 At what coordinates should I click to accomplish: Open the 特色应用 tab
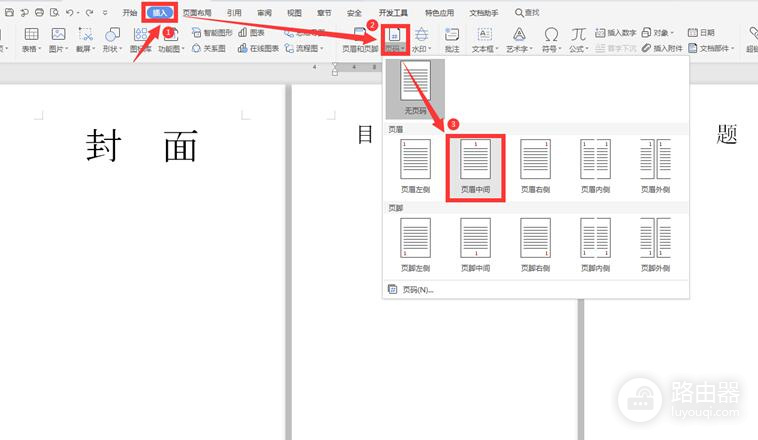[439, 13]
